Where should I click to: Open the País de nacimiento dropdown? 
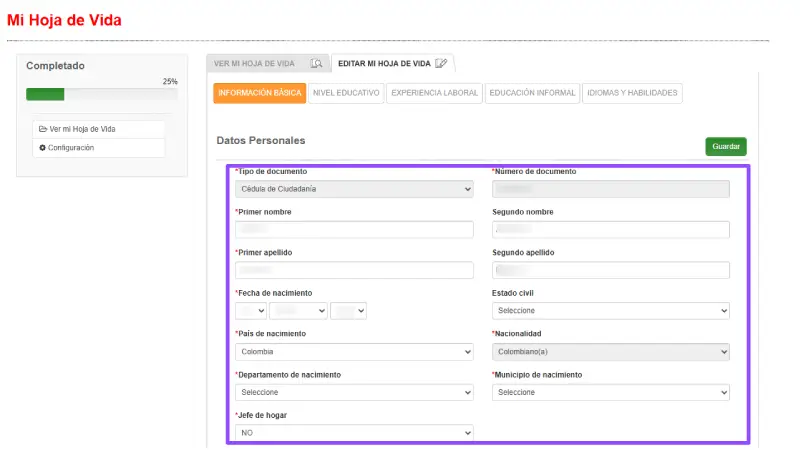click(354, 352)
